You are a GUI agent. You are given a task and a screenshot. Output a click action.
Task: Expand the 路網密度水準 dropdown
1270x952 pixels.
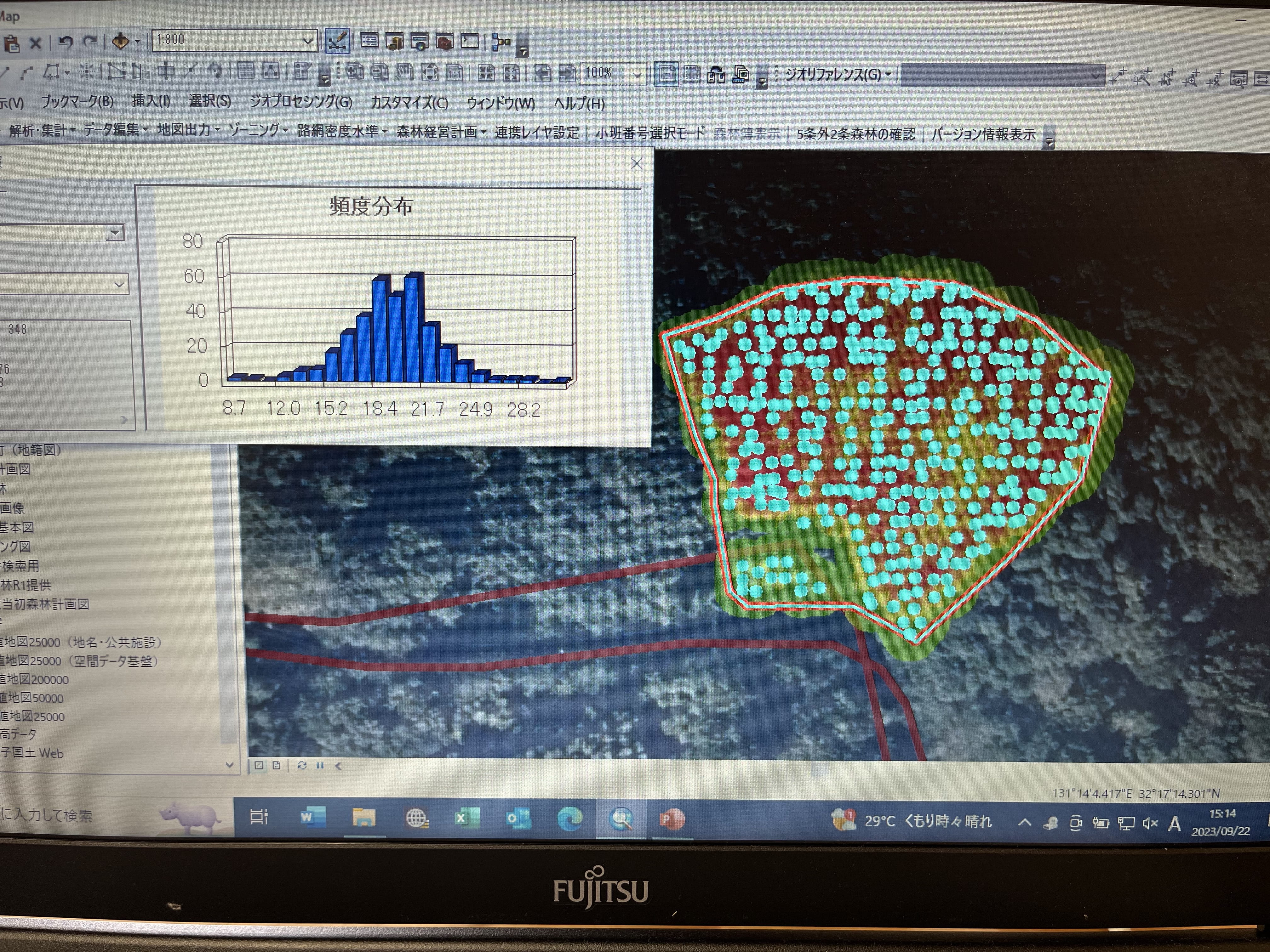(x=343, y=131)
